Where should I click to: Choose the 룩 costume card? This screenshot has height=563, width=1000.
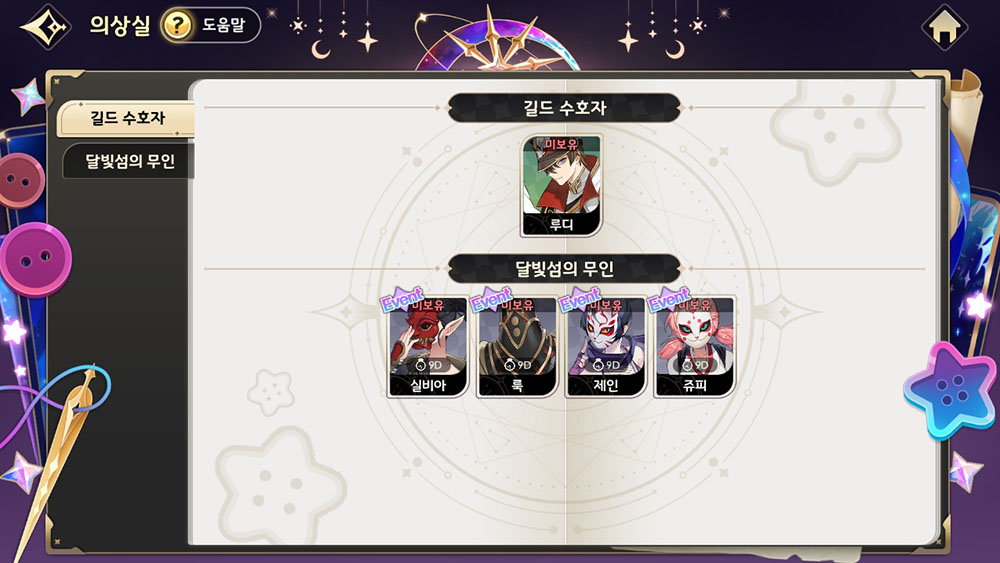point(517,347)
